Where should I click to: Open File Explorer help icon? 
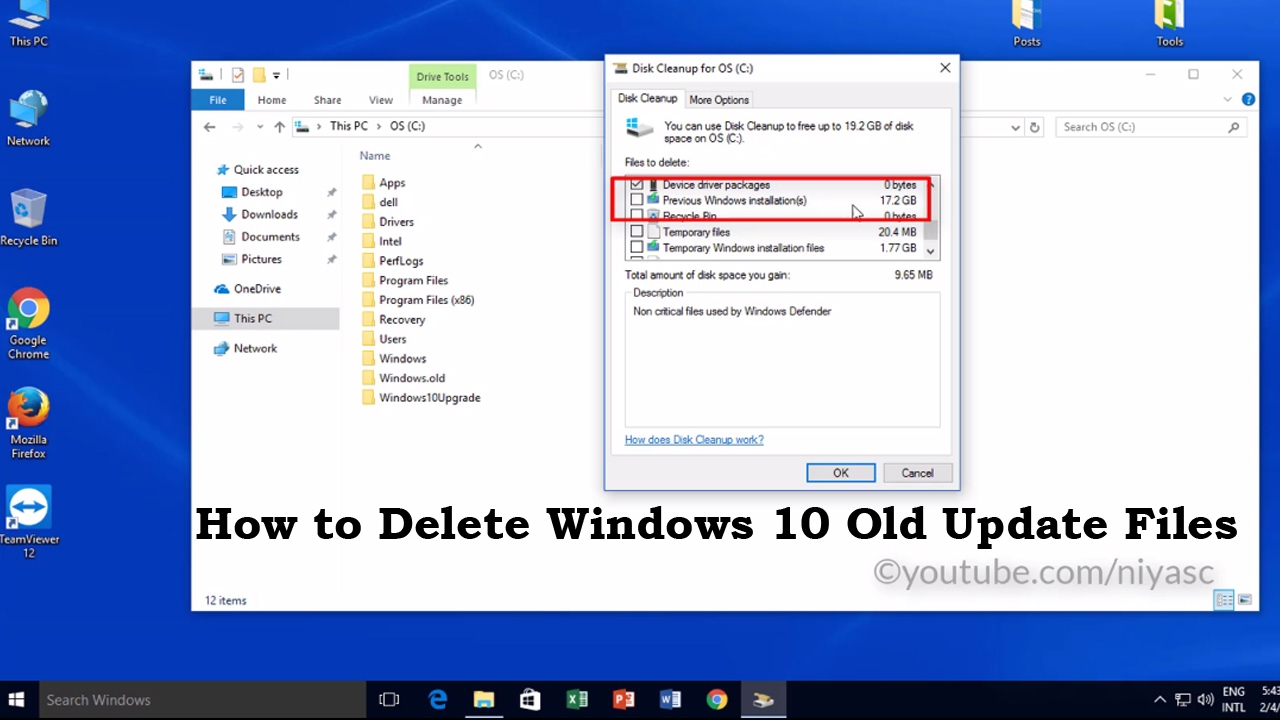(1248, 100)
